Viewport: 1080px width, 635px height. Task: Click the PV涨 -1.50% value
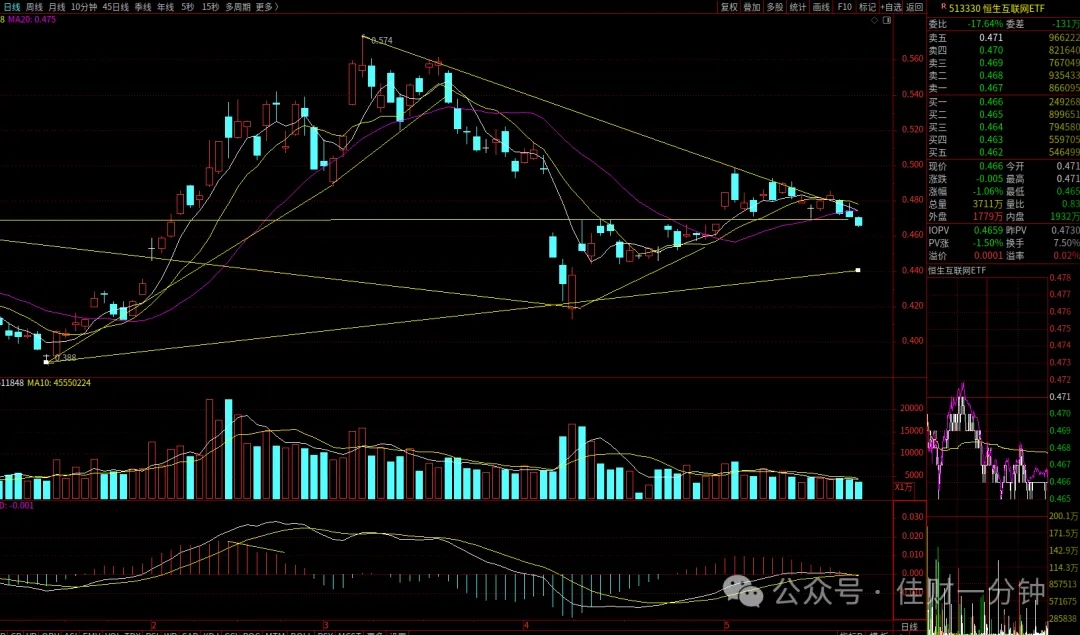point(986,243)
